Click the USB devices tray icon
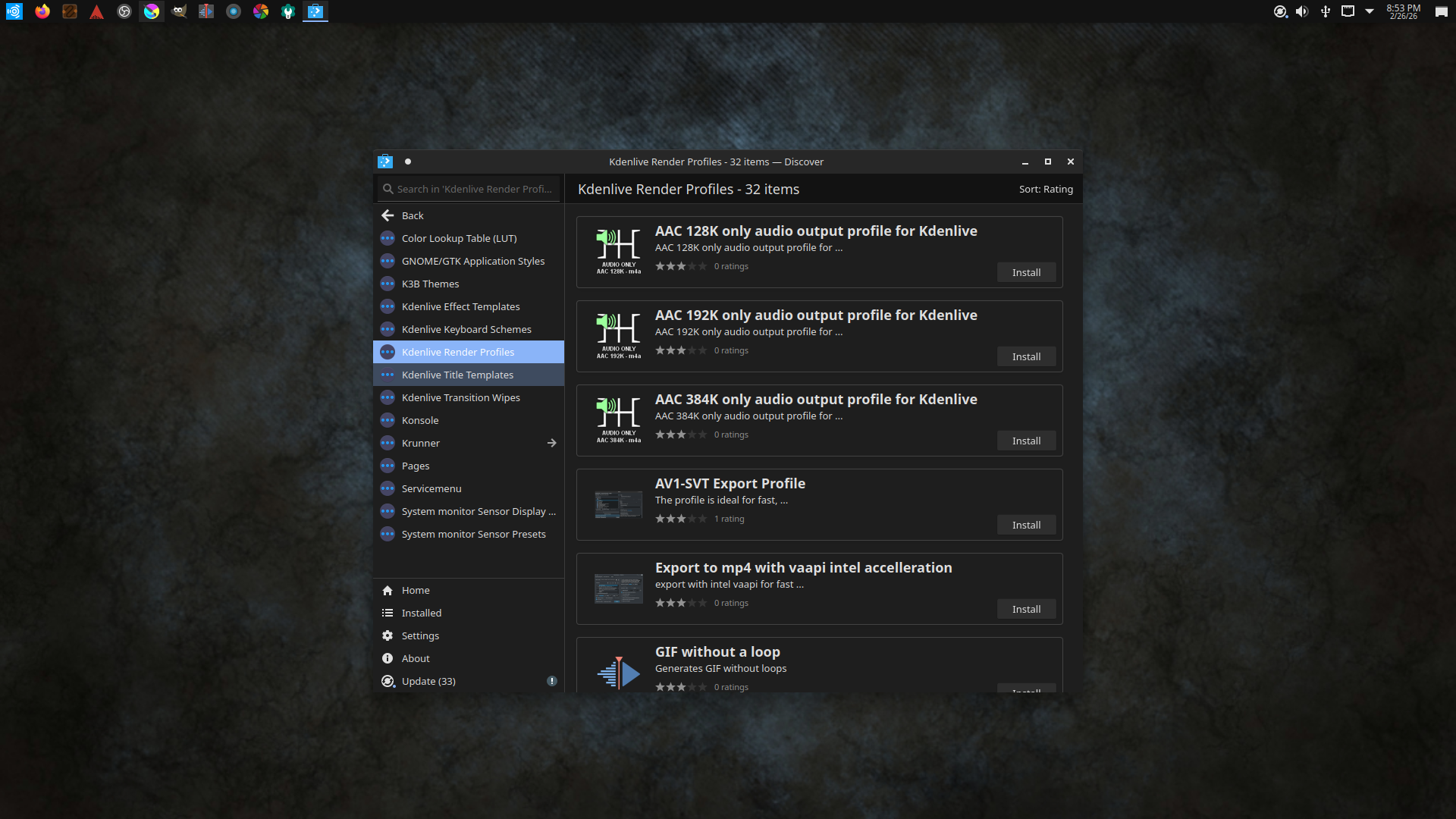The width and height of the screenshot is (1456, 819). (x=1326, y=11)
